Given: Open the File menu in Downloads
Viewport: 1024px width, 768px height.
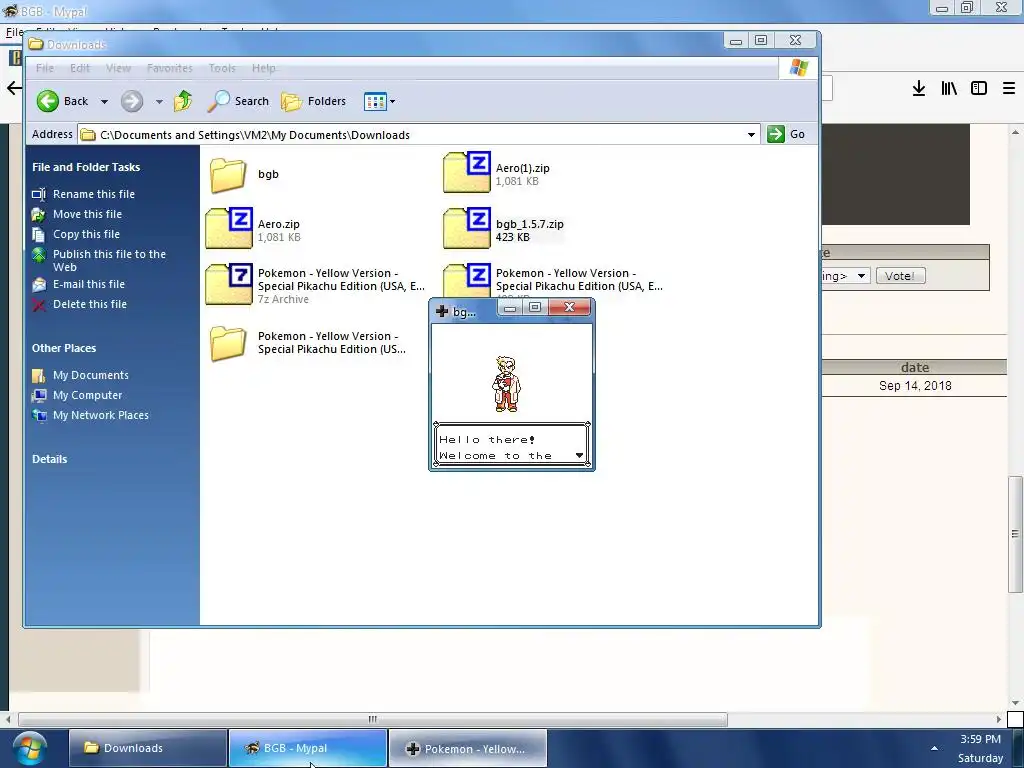Looking at the screenshot, I should click(44, 68).
